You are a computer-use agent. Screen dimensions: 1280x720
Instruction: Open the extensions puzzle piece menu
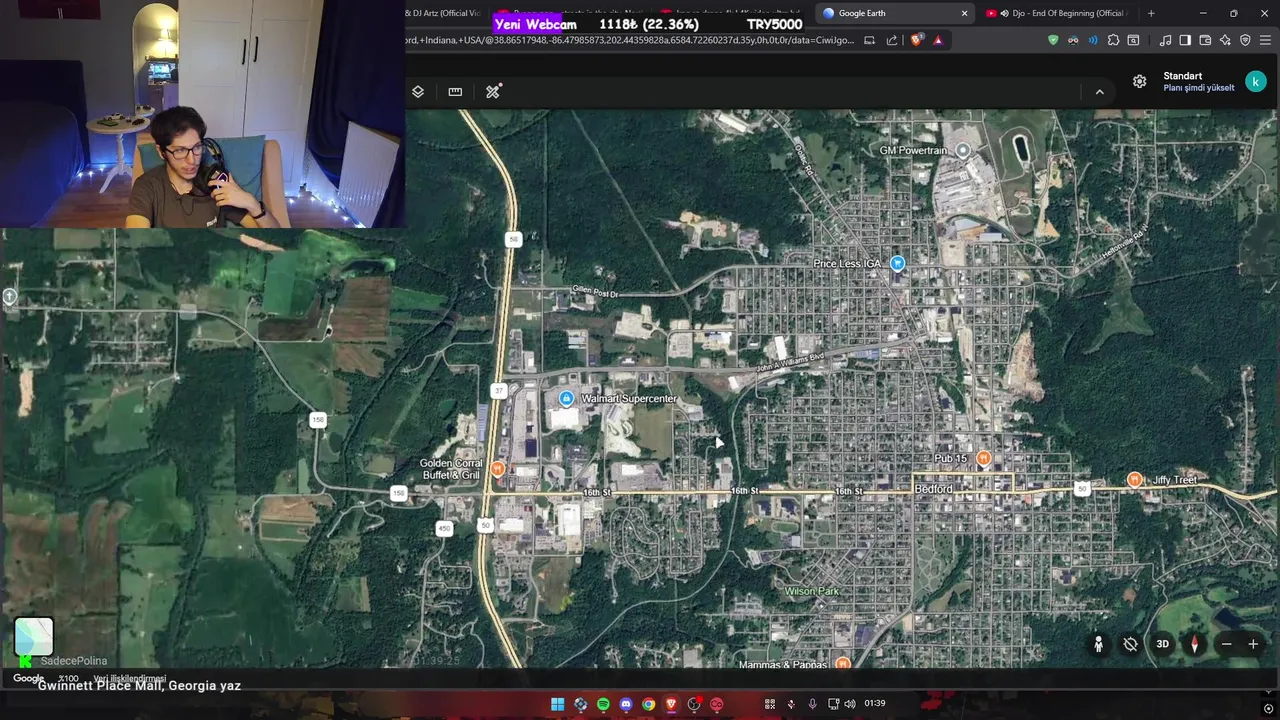click(x=1113, y=40)
